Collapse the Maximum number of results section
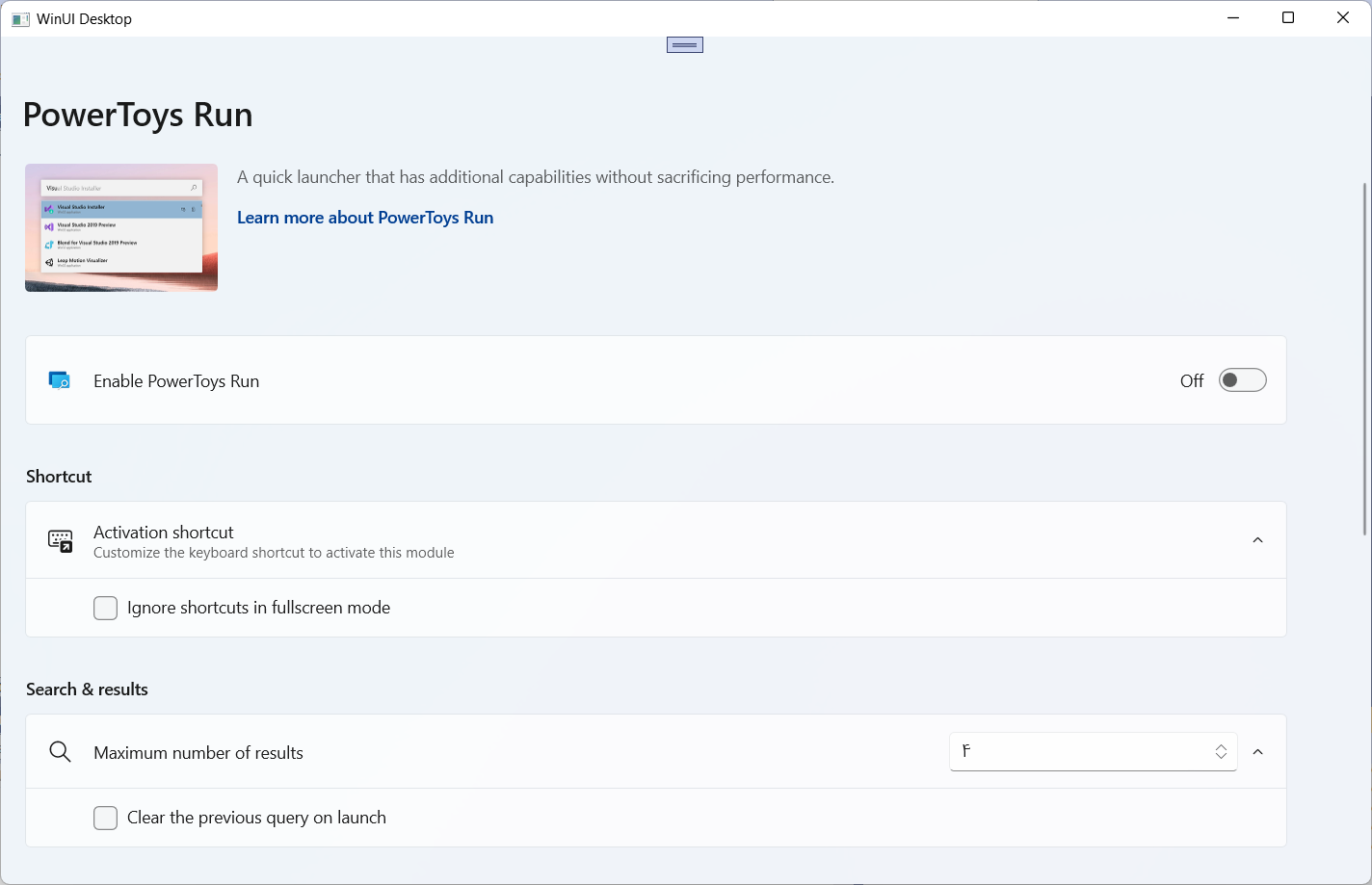Viewport: 1372px width, 885px height. (x=1257, y=752)
